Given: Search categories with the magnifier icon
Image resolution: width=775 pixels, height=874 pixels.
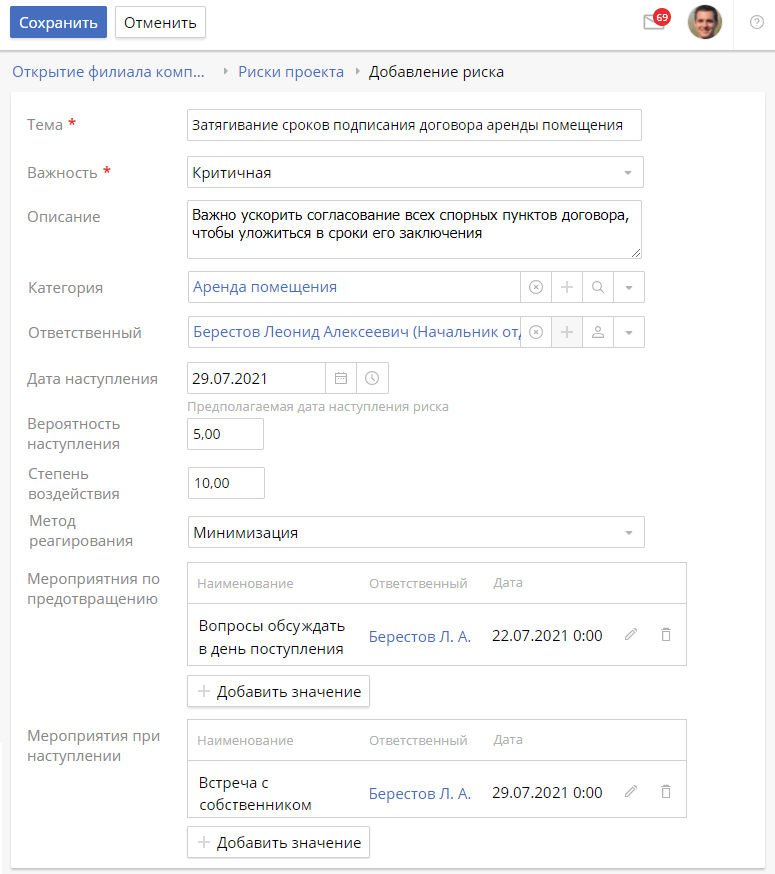Looking at the screenshot, I should (x=597, y=287).
